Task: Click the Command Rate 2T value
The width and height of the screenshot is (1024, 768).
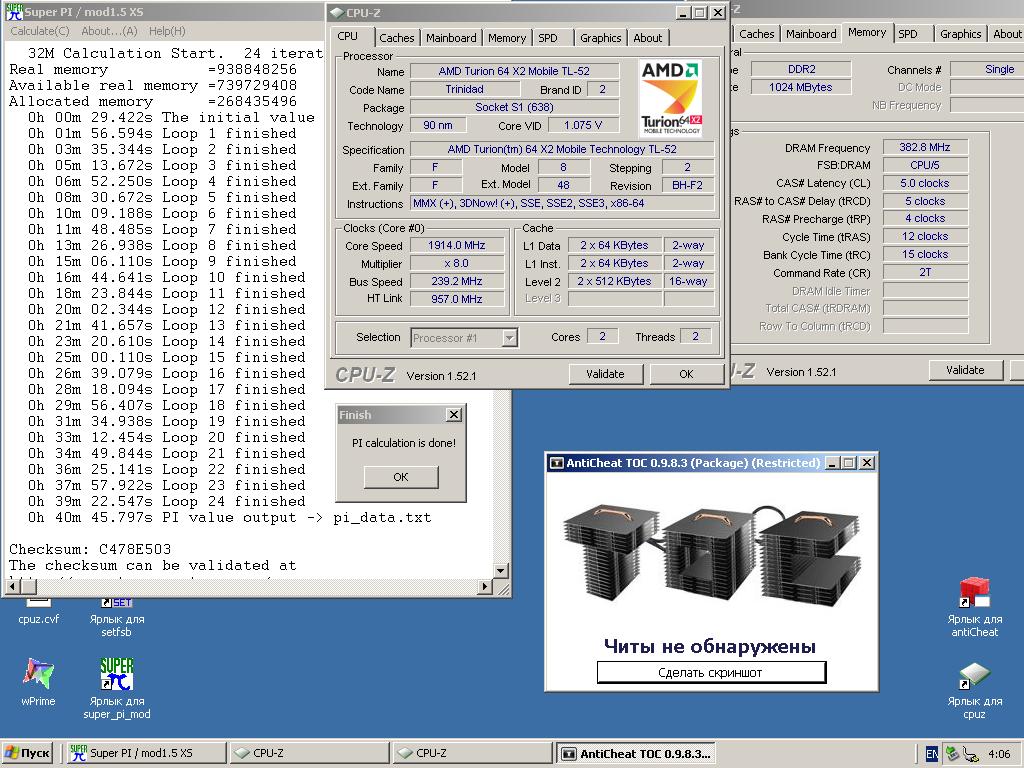Action: point(925,272)
